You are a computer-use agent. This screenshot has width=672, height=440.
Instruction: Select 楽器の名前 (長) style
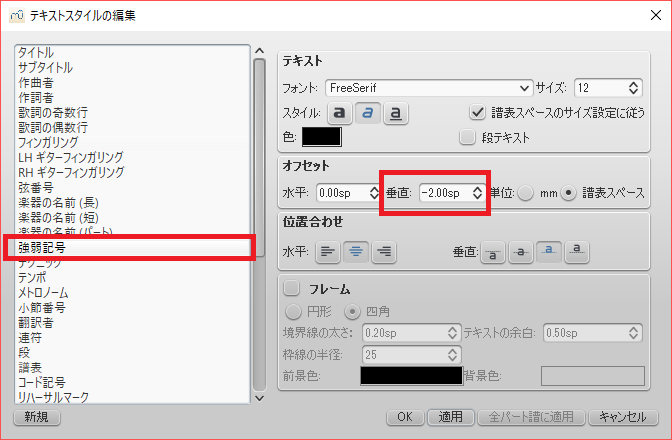click(132, 202)
